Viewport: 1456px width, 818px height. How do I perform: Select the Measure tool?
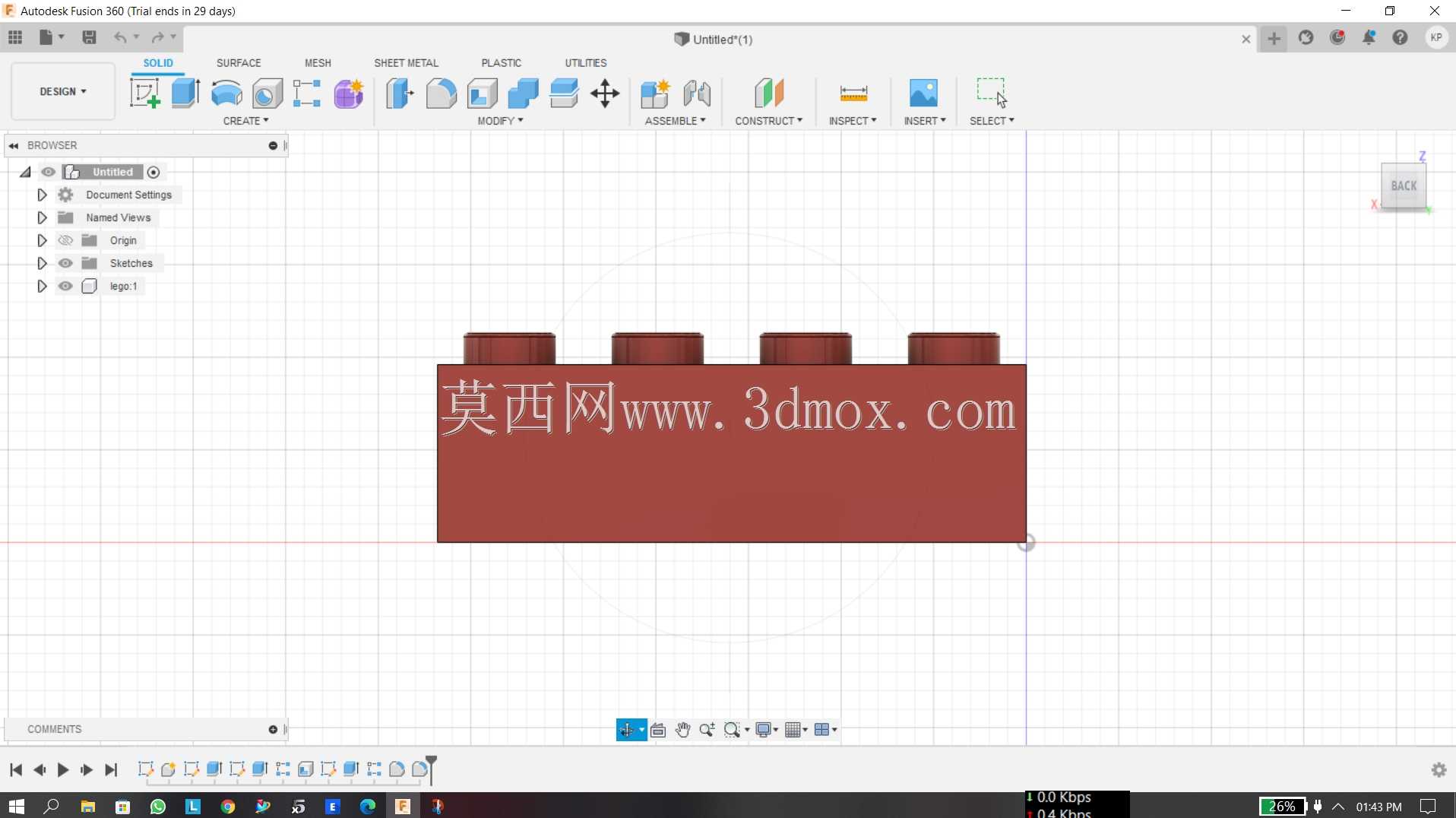(853, 94)
